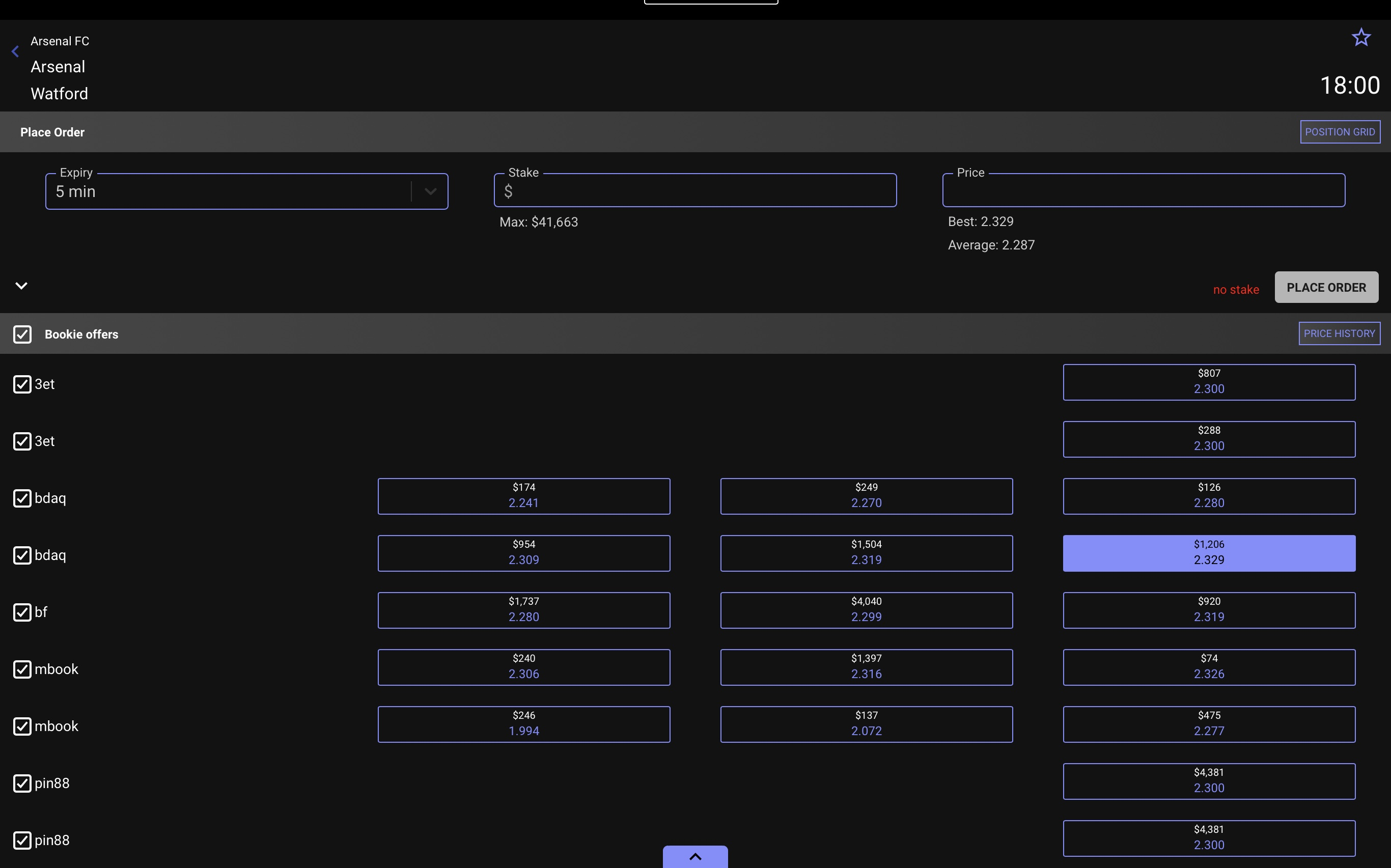The height and width of the screenshot is (868, 1391).
Task: Click the Place Order section header
Action: click(52, 132)
